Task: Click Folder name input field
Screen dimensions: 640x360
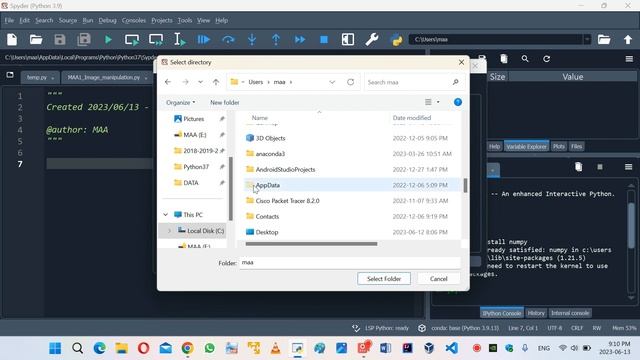Action: point(350,262)
